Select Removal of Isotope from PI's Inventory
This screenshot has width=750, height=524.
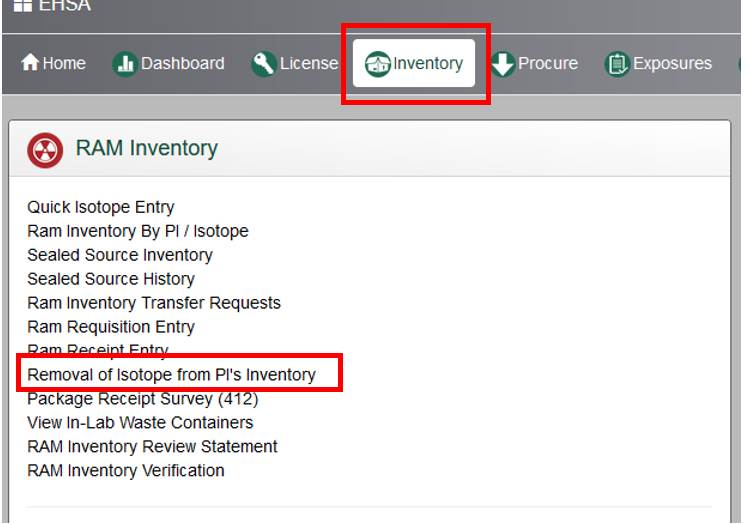click(171, 375)
